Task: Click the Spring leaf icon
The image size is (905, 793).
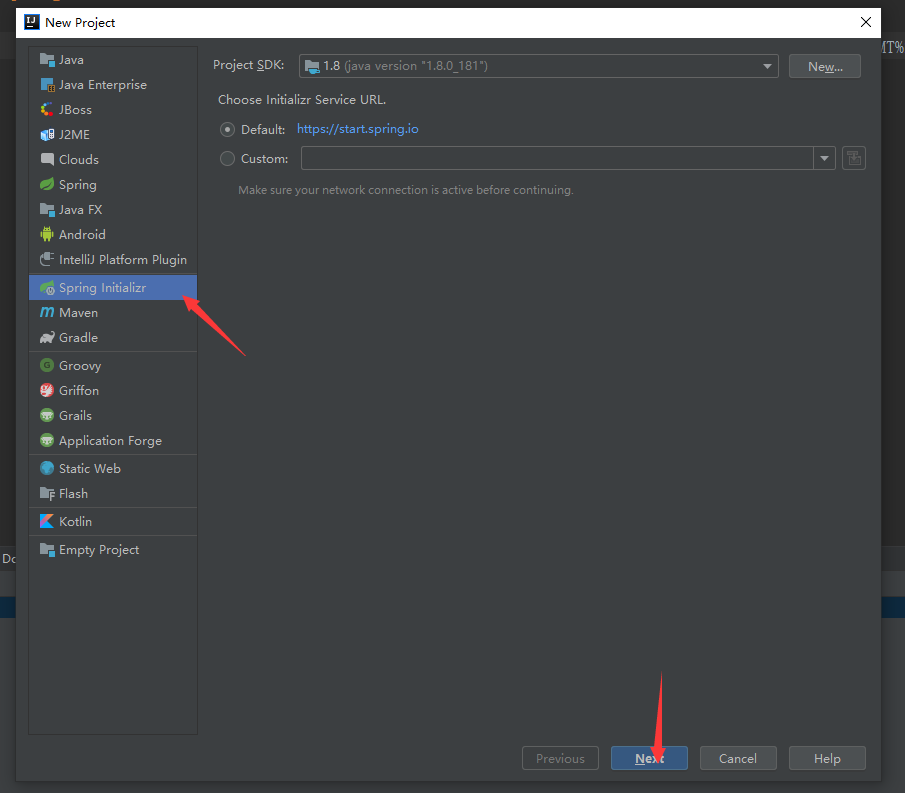Action: [x=47, y=185]
